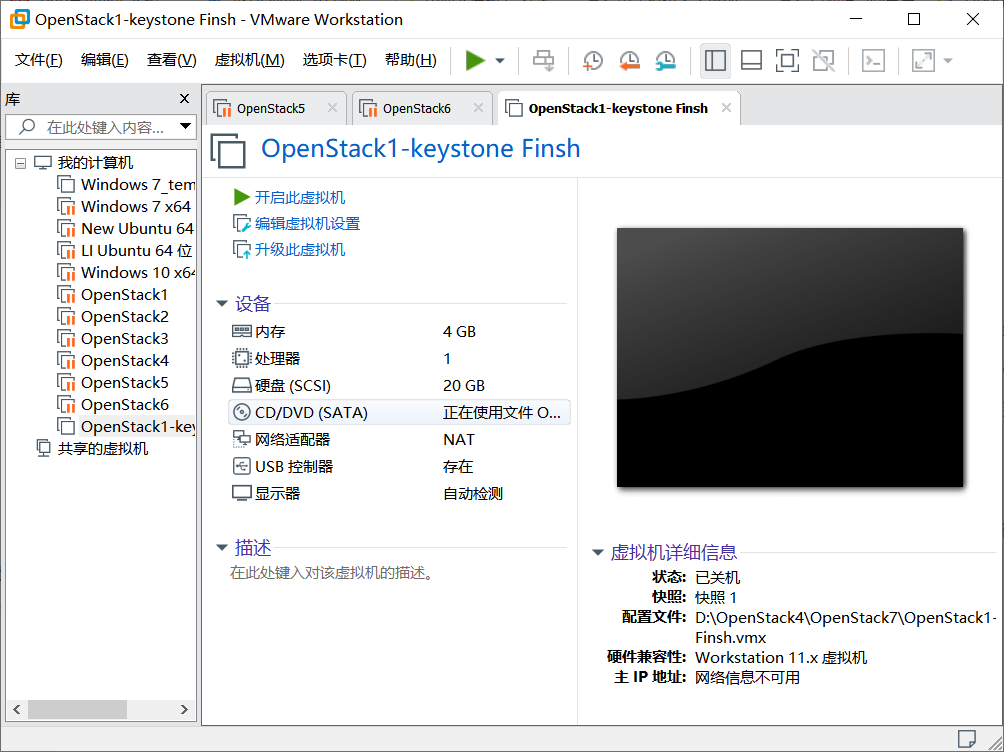Click the library horizontal scrollbar thumb
This screenshot has height=752, width=1004.
(77, 709)
